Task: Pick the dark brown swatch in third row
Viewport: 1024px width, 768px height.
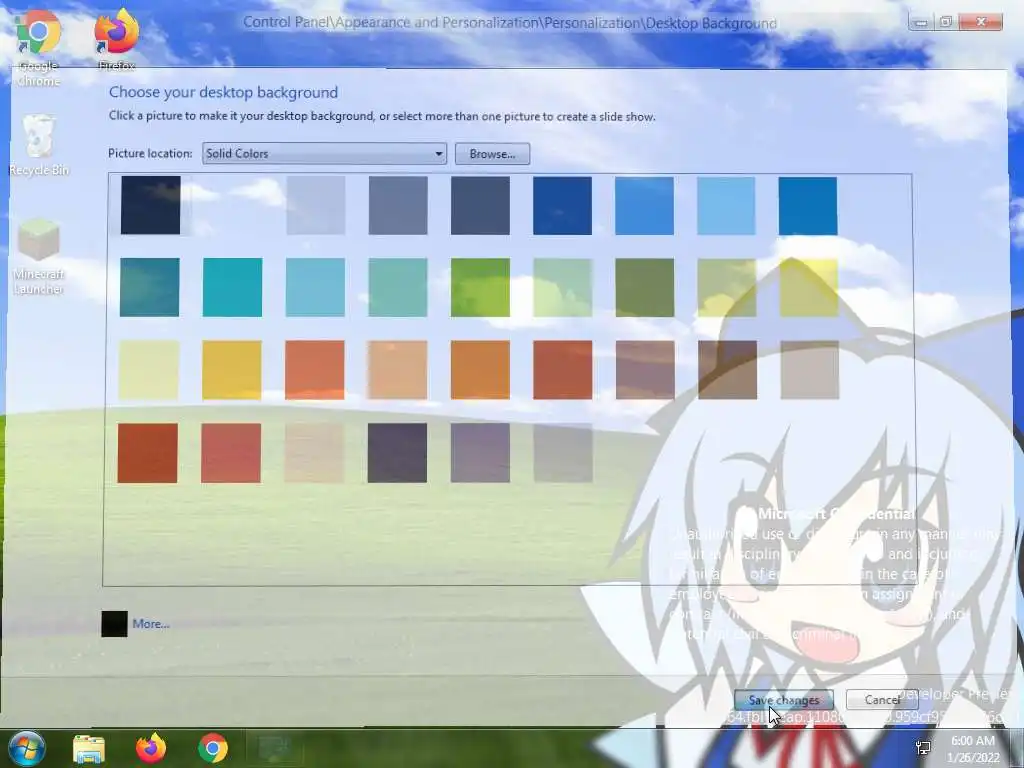Action: pyautogui.click(x=728, y=370)
